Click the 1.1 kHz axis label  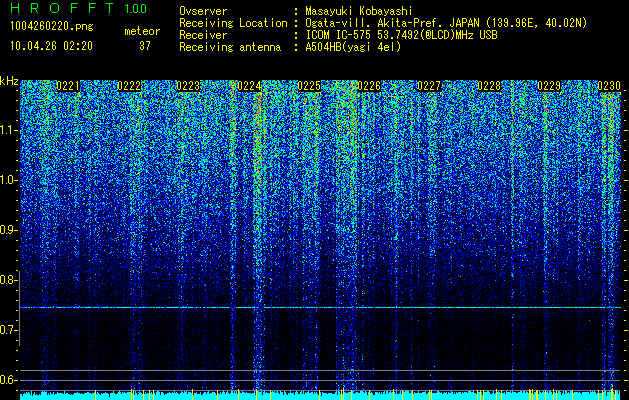[9, 130]
